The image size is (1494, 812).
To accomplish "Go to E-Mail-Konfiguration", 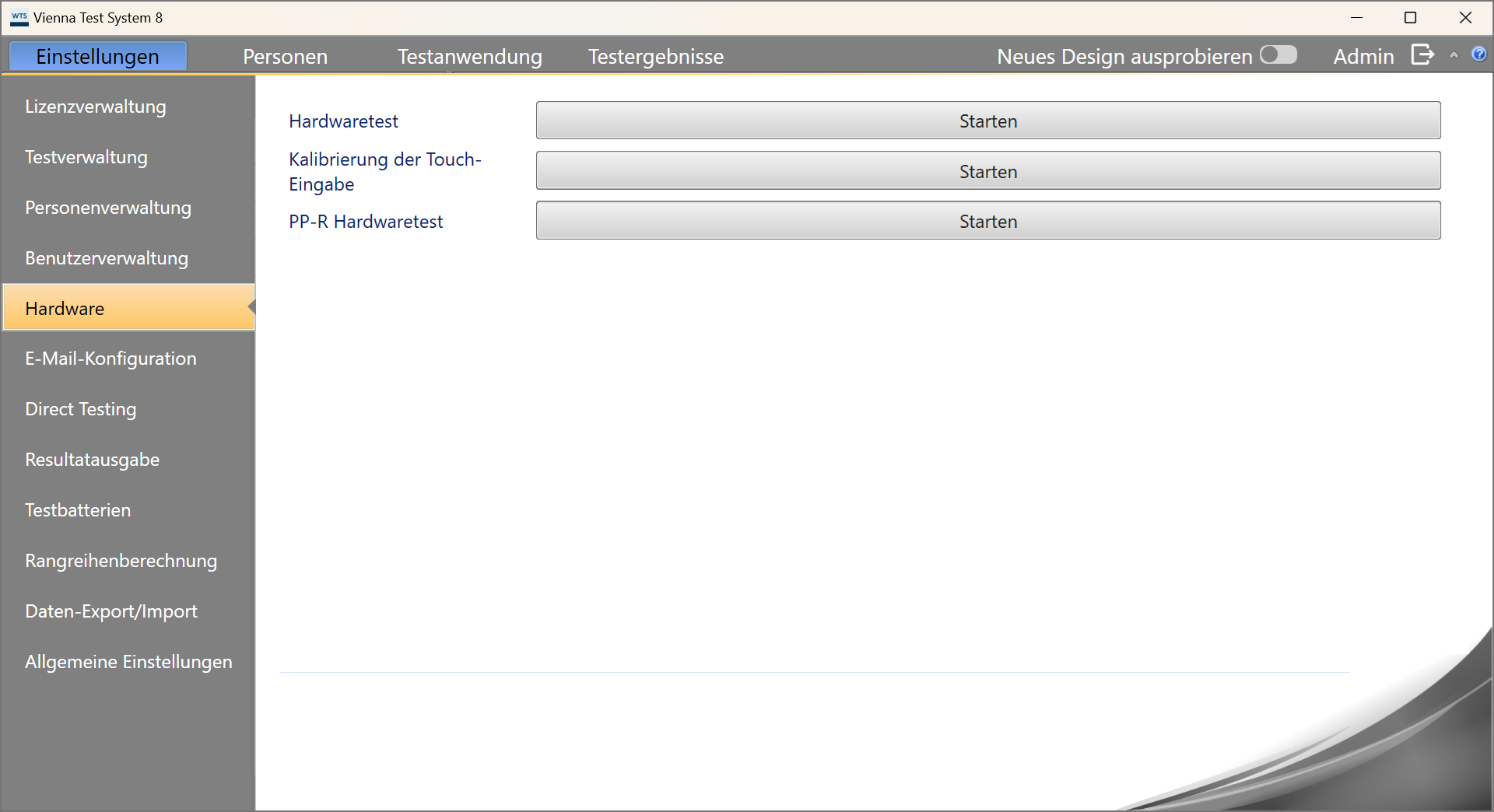I will coord(110,359).
